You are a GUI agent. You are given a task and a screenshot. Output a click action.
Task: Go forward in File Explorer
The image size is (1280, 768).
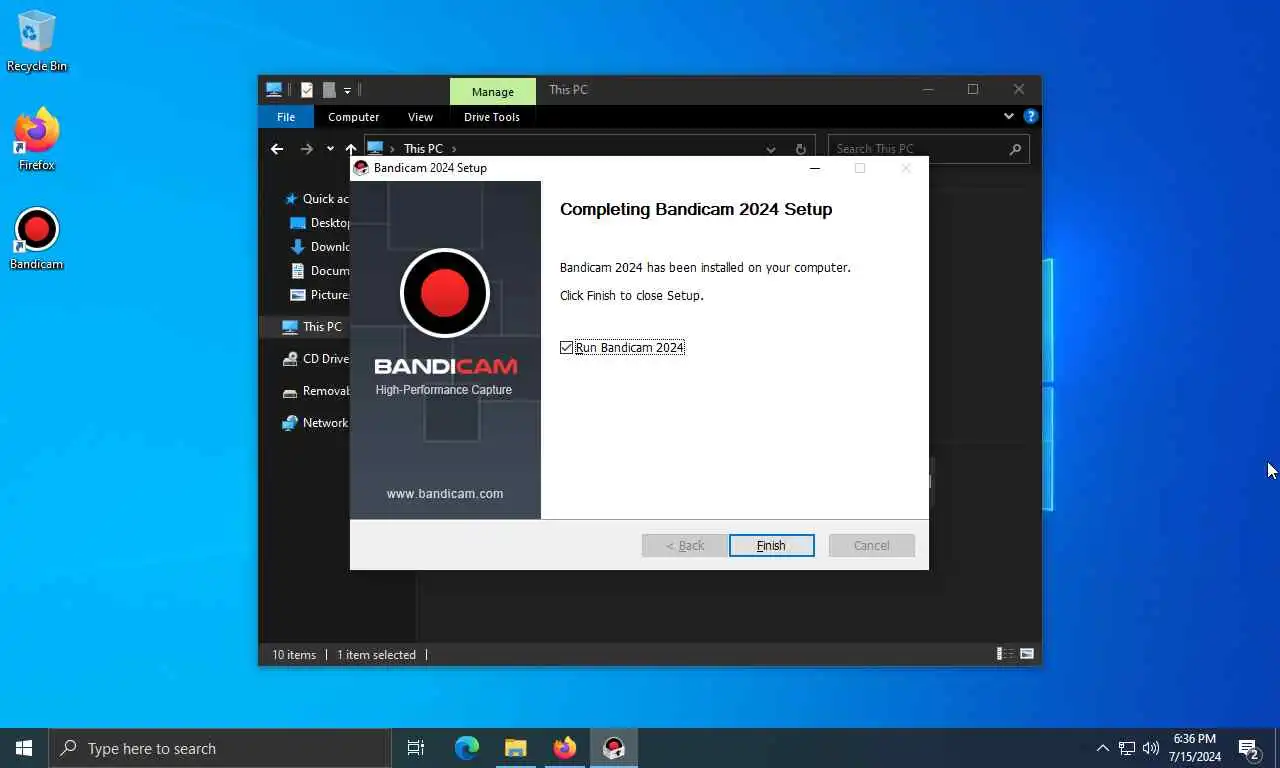[x=307, y=149]
